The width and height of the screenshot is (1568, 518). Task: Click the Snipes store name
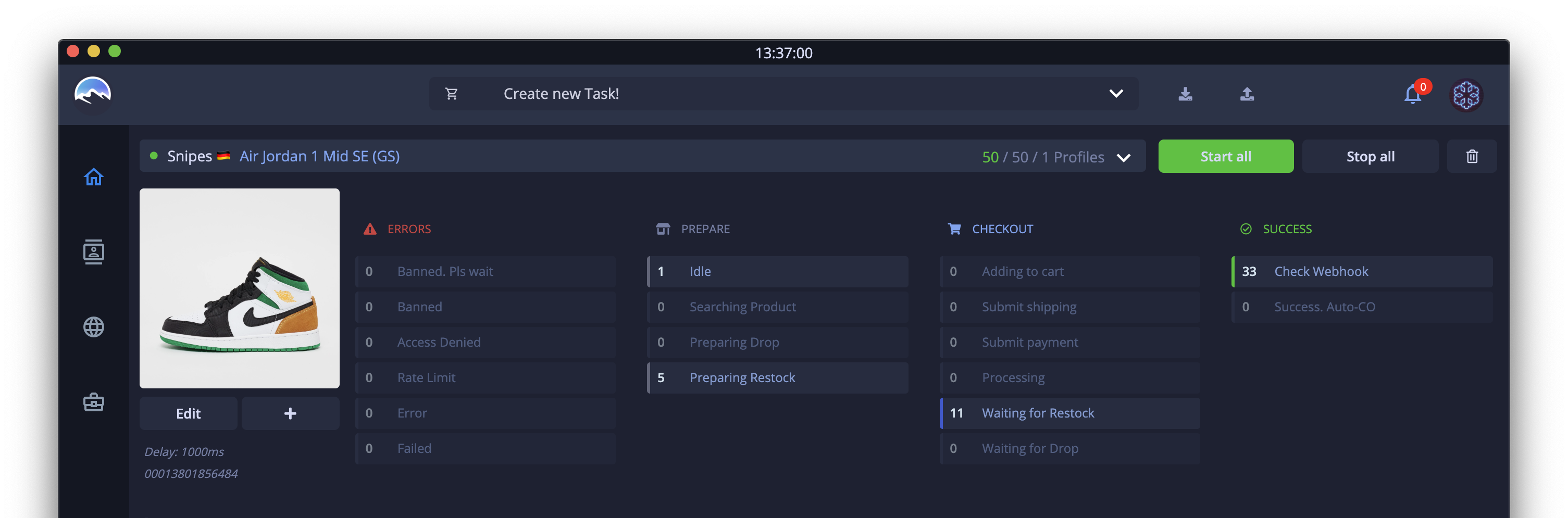click(x=189, y=156)
